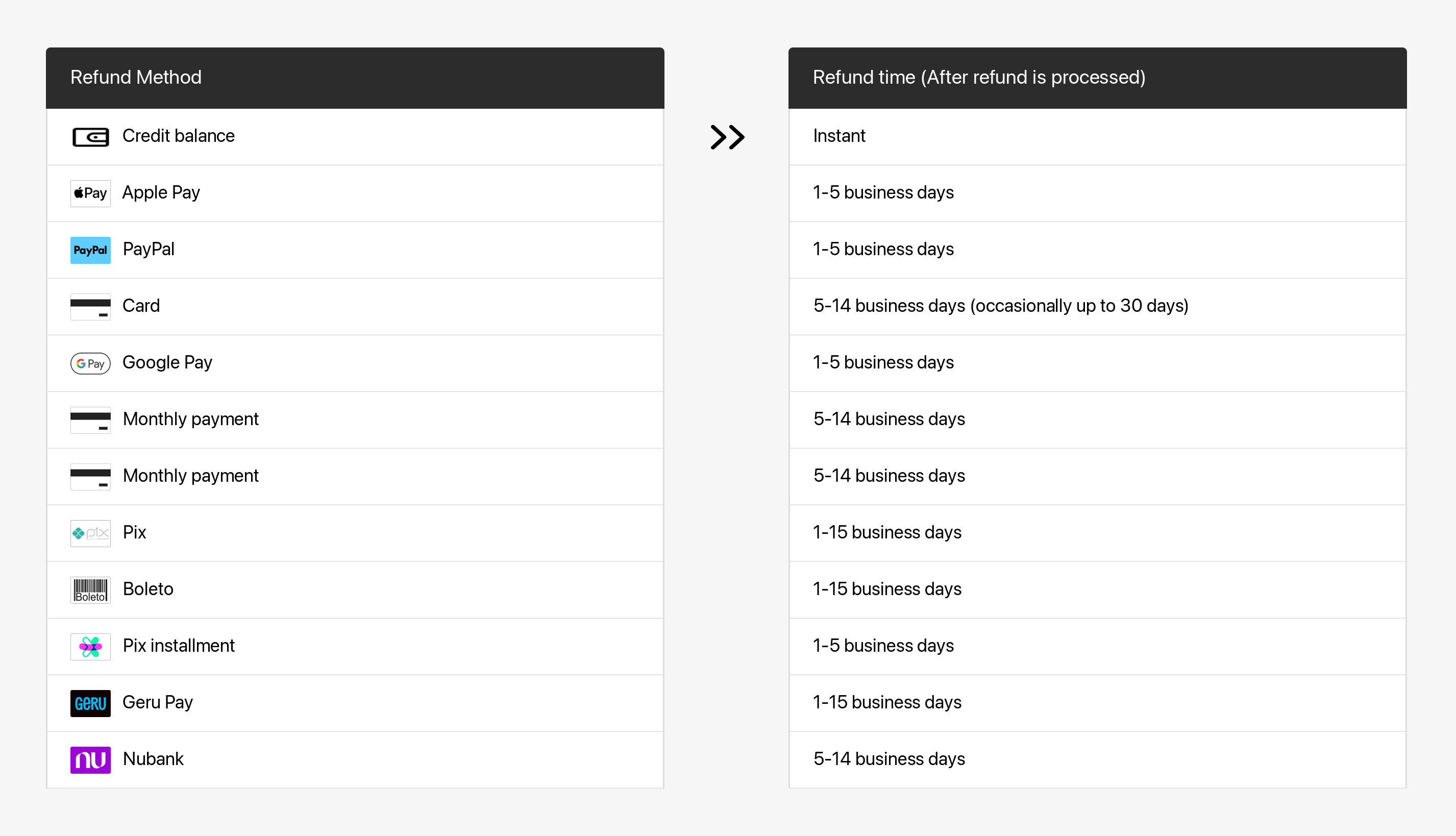
Task: Click the Credit balance wallet icon
Action: coord(90,137)
